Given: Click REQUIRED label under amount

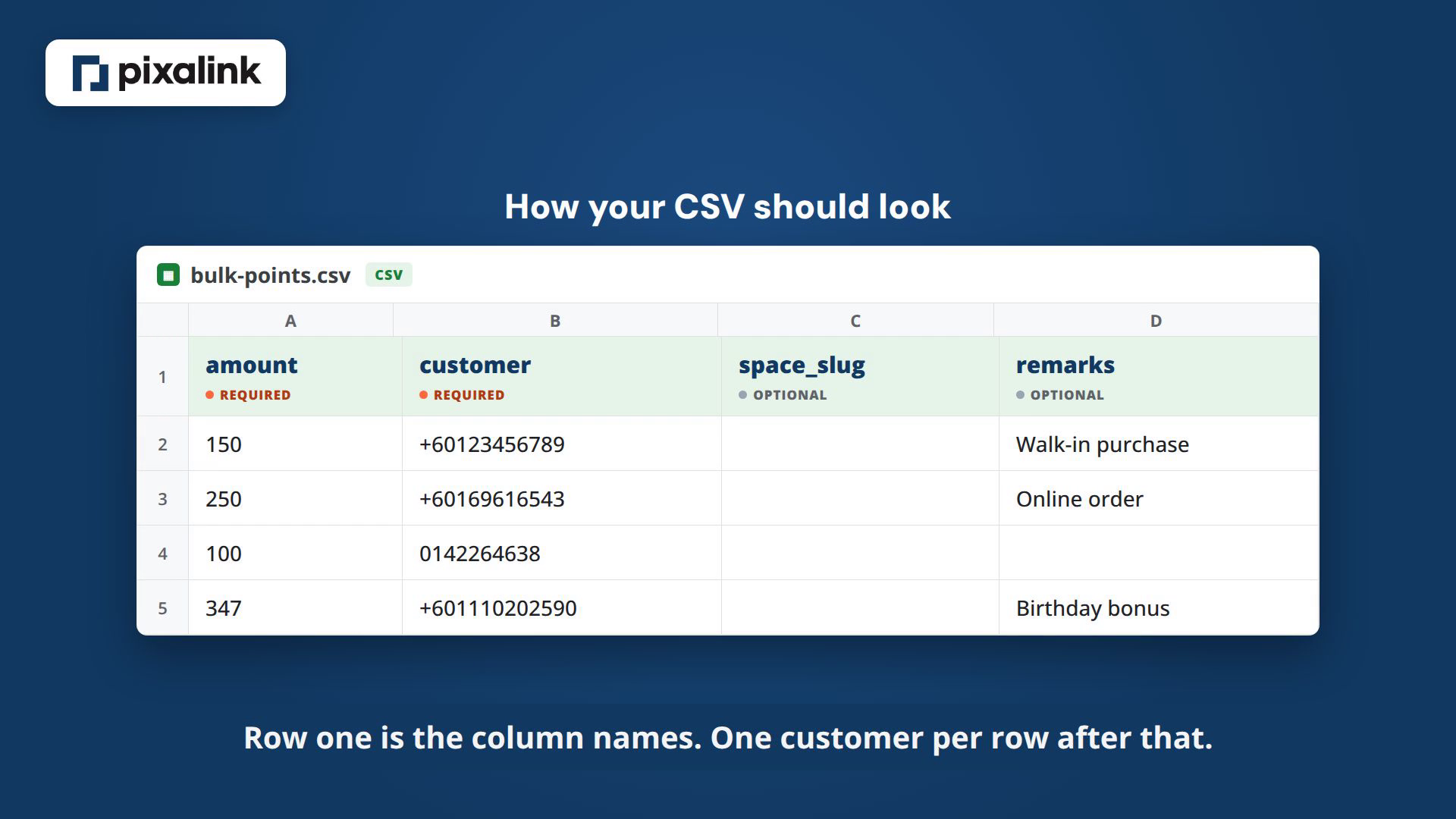Looking at the screenshot, I should [255, 395].
